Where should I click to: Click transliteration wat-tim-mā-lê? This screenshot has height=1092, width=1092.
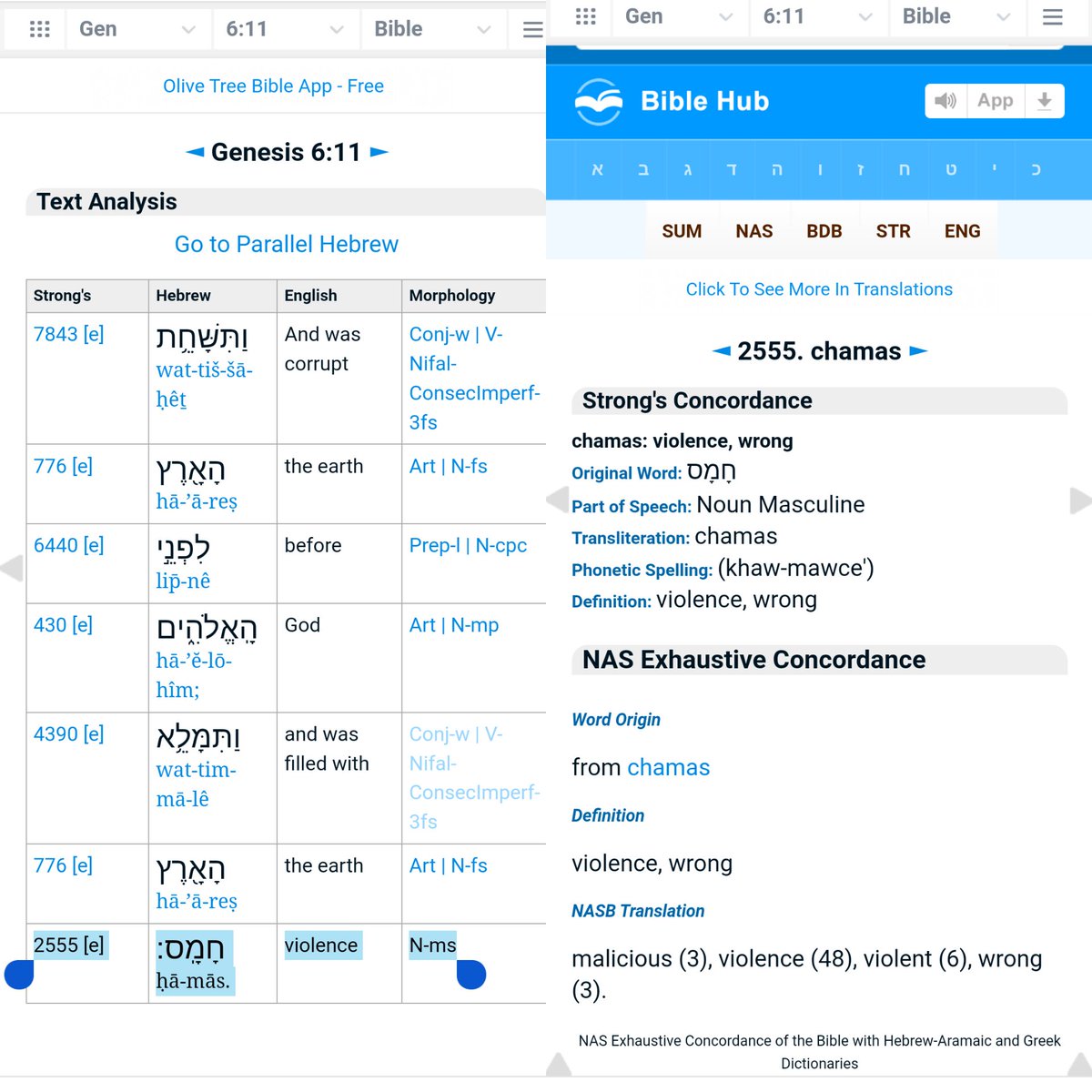196,784
